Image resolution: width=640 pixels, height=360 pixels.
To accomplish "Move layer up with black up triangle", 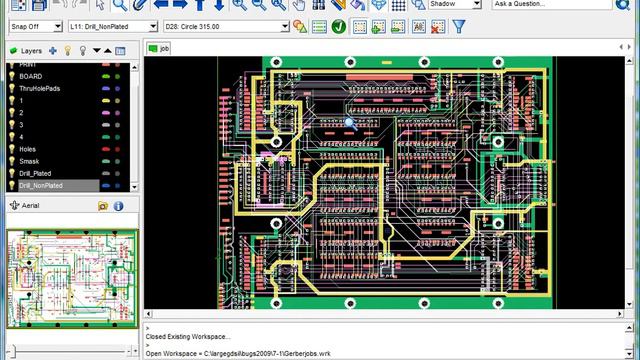I will point(107,51).
